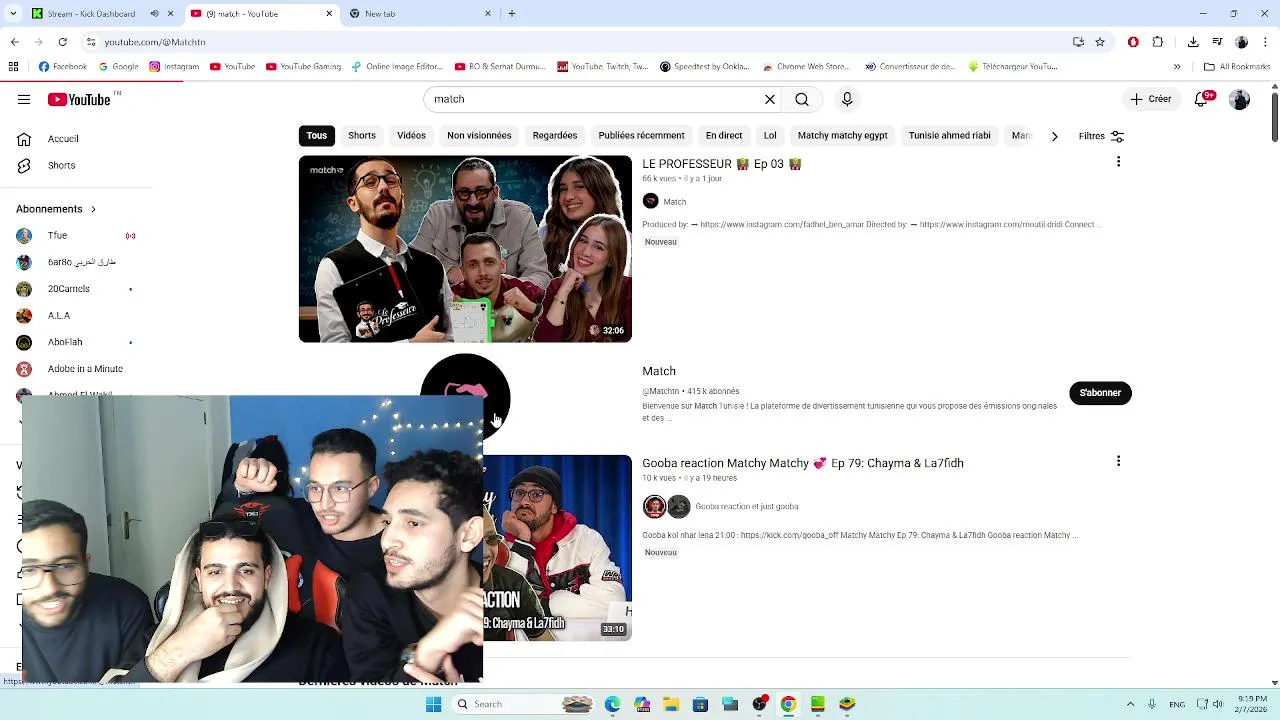Select the Tous filter chip
Image resolution: width=1280 pixels, height=720 pixels.
coord(317,136)
